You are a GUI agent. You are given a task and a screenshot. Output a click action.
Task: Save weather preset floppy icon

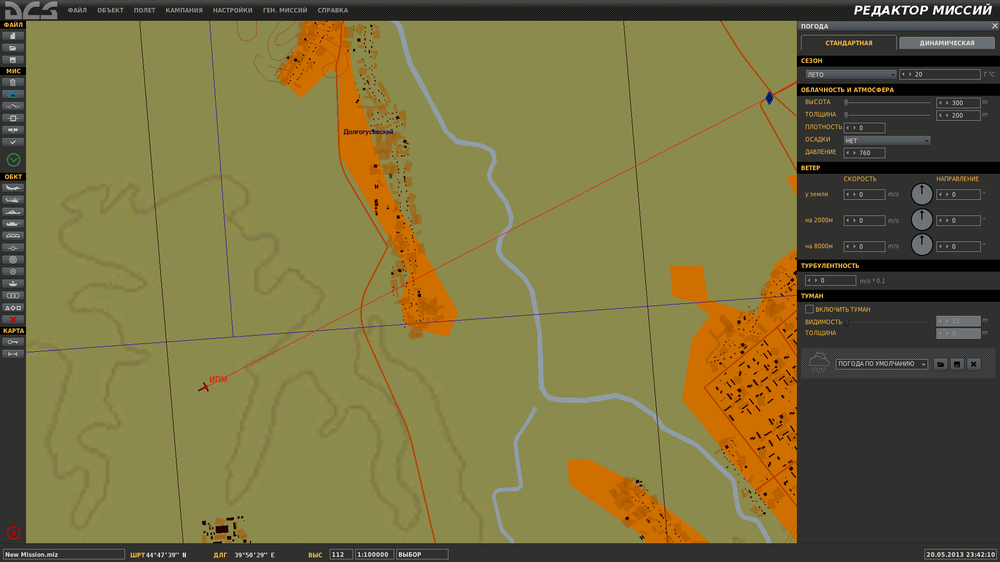(x=957, y=364)
